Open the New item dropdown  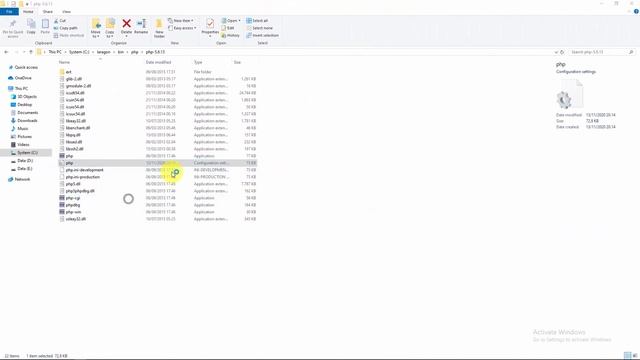click(x=181, y=20)
